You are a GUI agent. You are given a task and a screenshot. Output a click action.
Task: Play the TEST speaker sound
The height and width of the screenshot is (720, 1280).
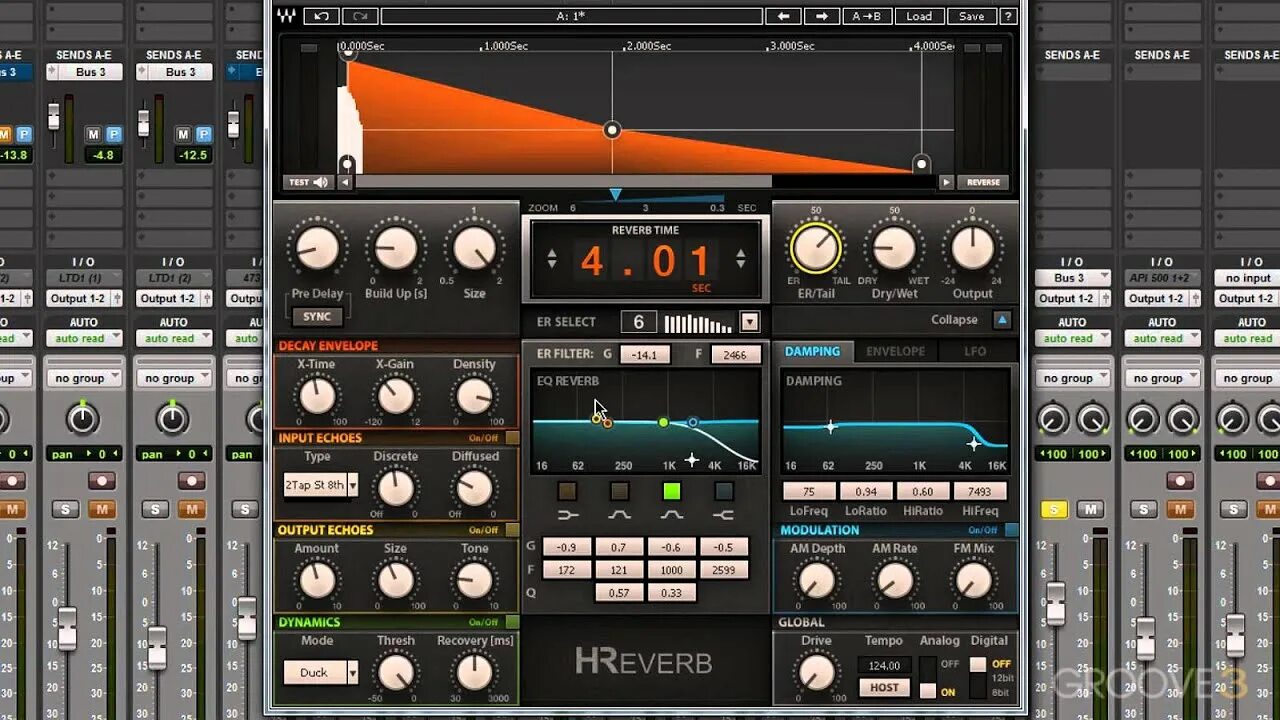point(309,182)
